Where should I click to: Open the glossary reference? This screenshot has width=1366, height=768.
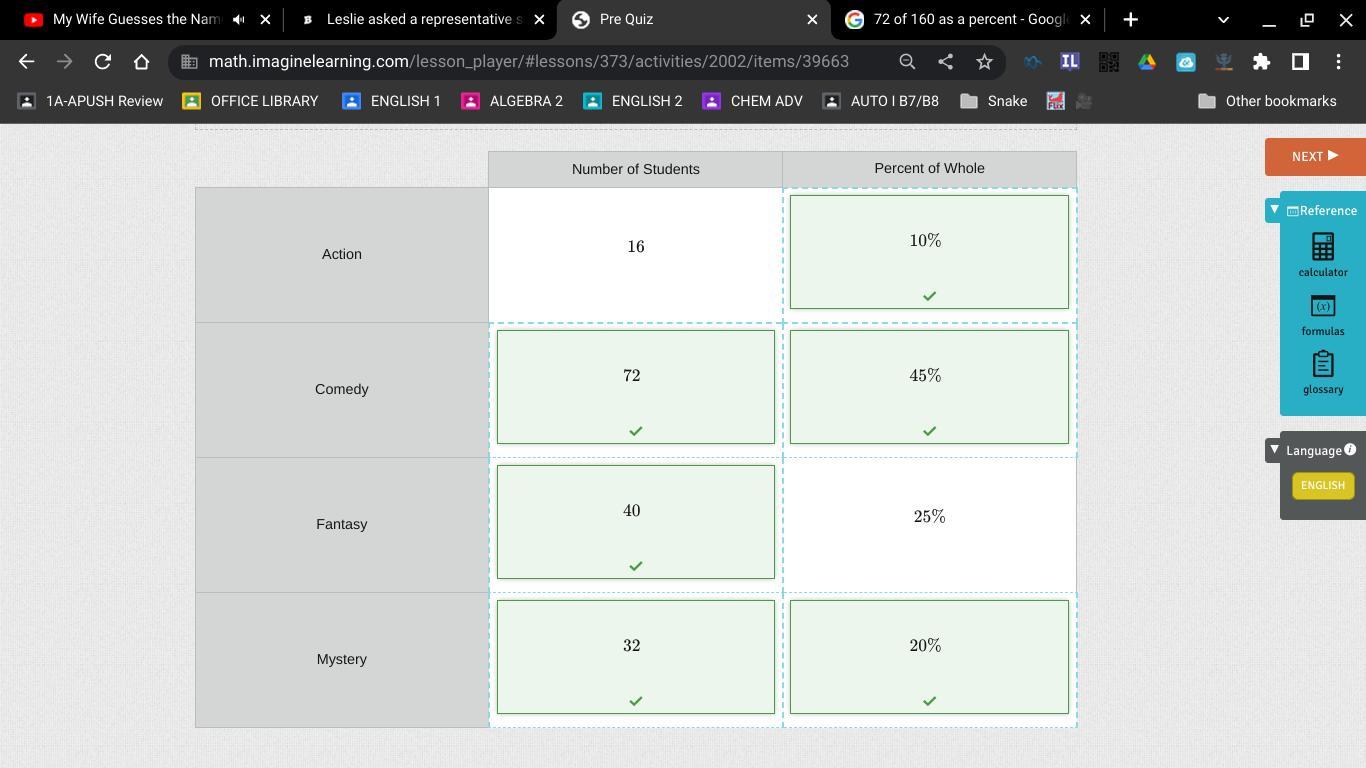point(1322,372)
